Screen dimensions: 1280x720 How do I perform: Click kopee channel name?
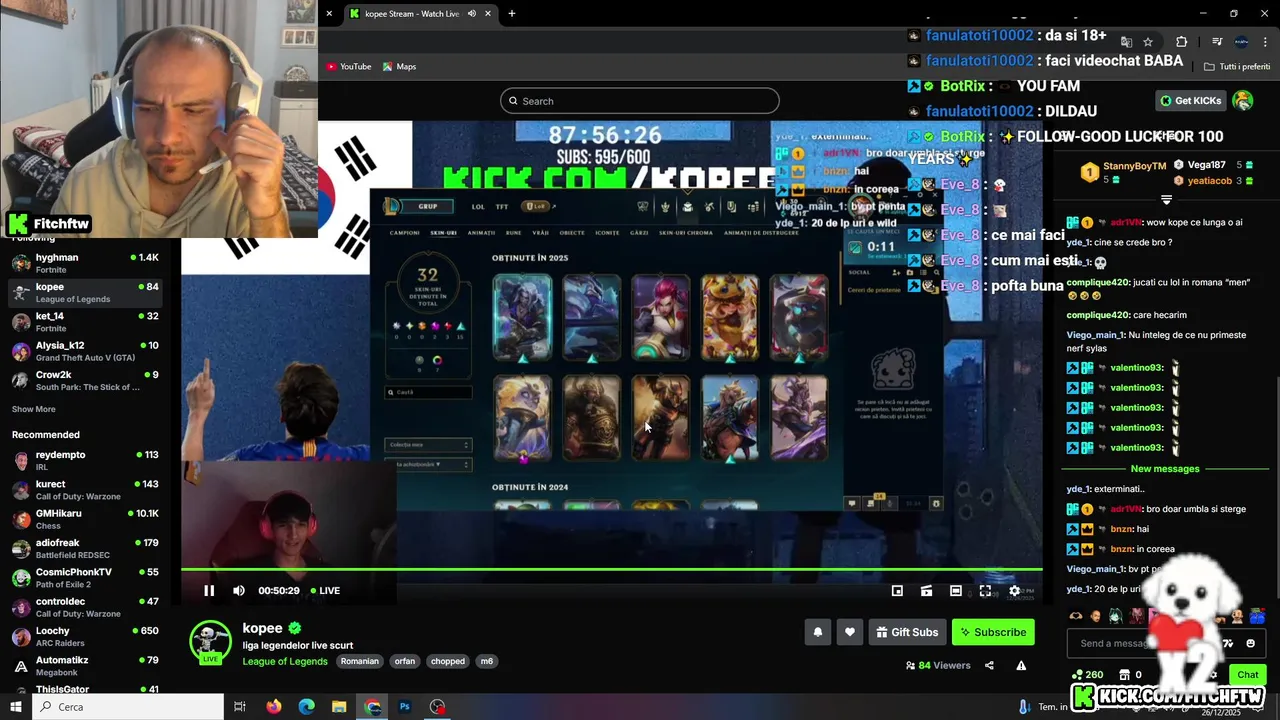pos(262,628)
